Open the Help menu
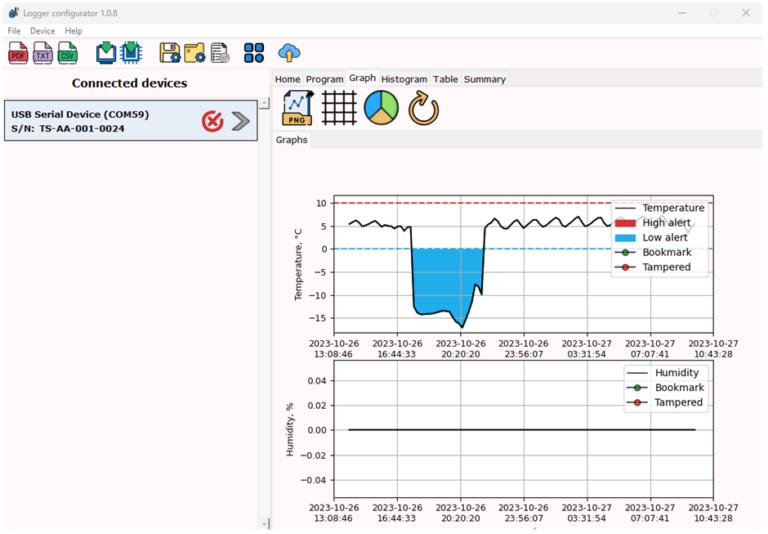The image size is (768, 534). coord(74,31)
